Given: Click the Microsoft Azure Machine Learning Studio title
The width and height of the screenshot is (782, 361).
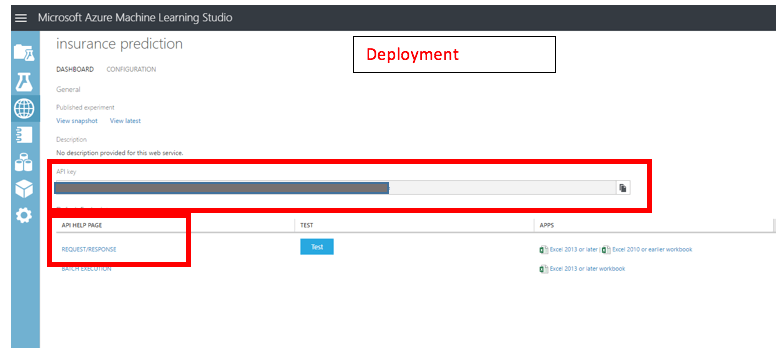Looking at the screenshot, I should tap(135, 18).
